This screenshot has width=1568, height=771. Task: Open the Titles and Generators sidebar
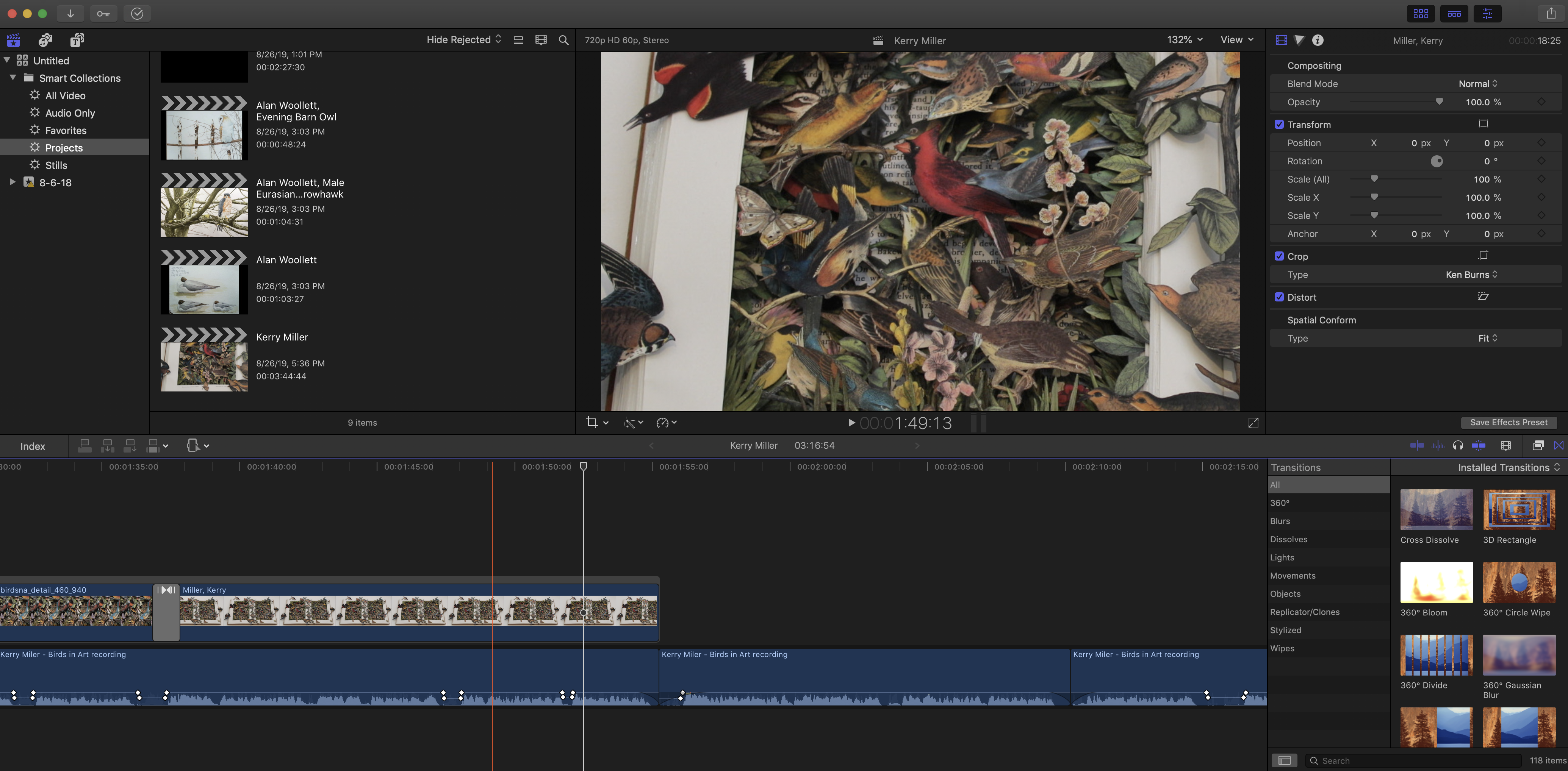[77, 40]
